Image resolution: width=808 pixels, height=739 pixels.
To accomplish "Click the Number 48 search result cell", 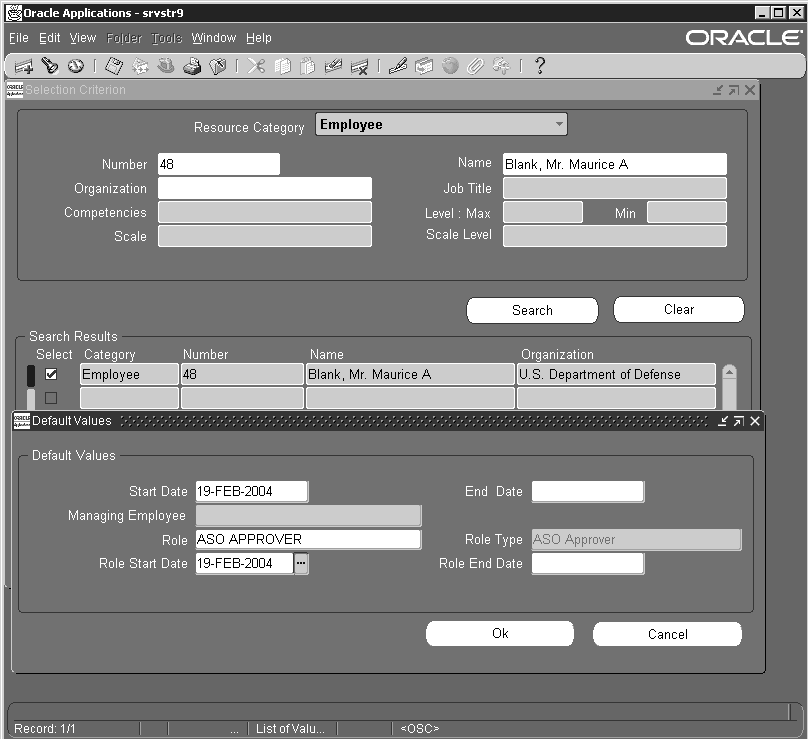I will [242, 374].
